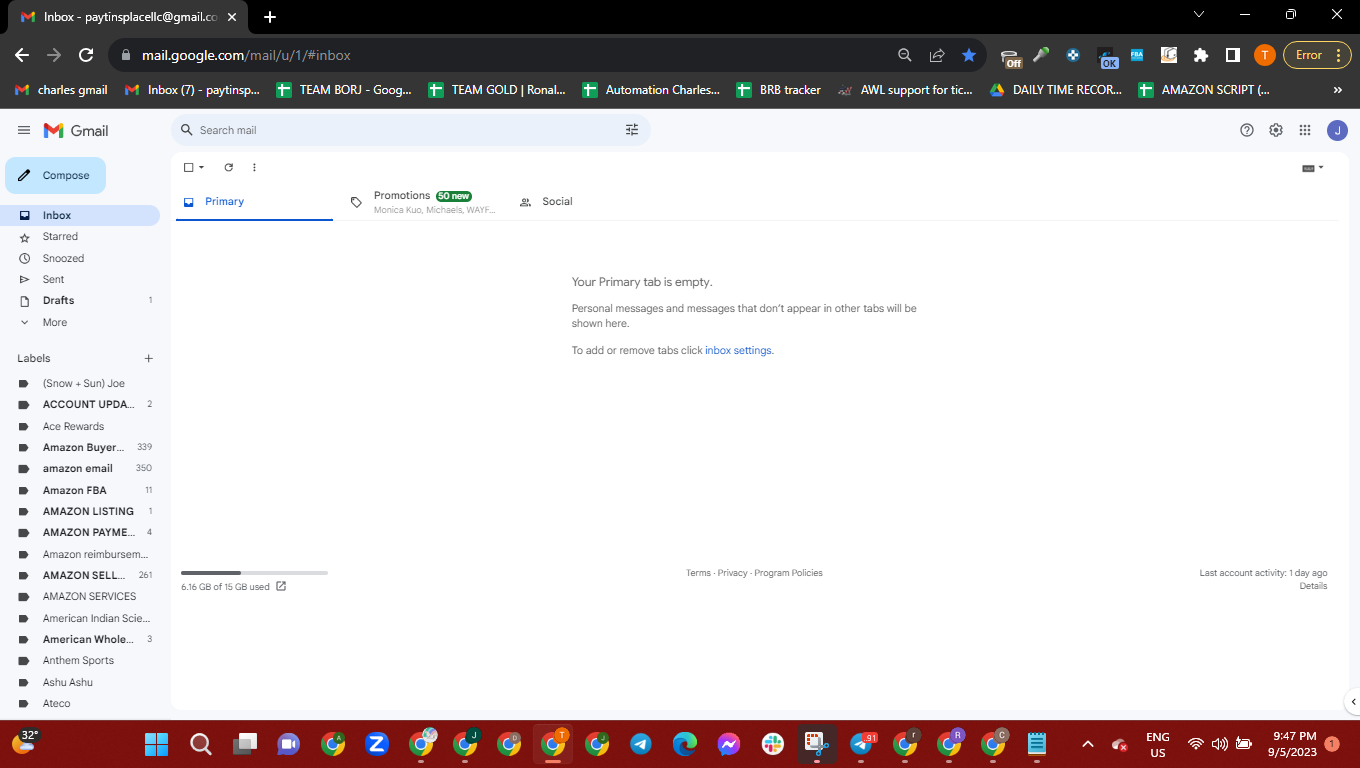Open the Program Policies link

click(x=788, y=573)
